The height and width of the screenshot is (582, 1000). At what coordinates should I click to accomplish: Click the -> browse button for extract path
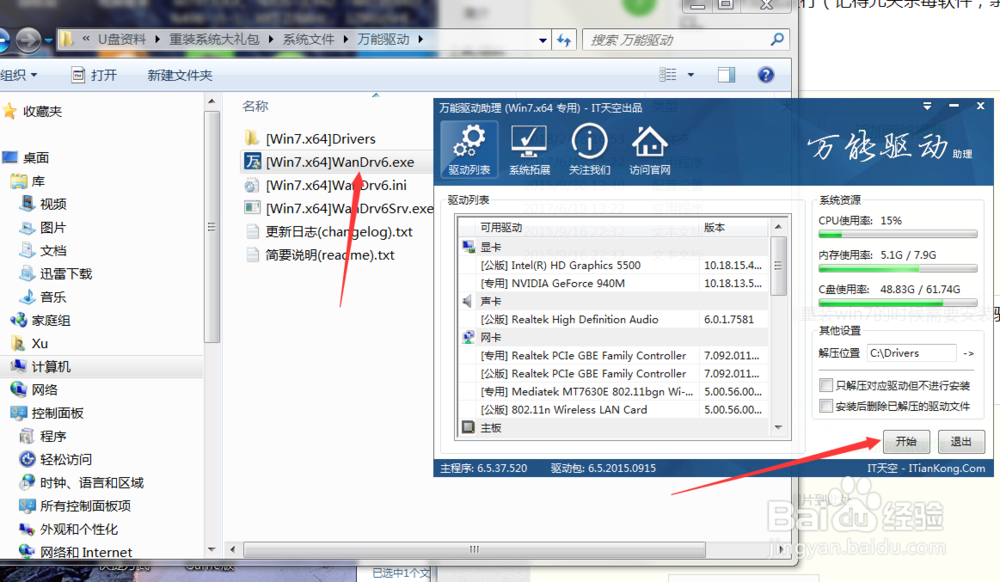[968, 353]
